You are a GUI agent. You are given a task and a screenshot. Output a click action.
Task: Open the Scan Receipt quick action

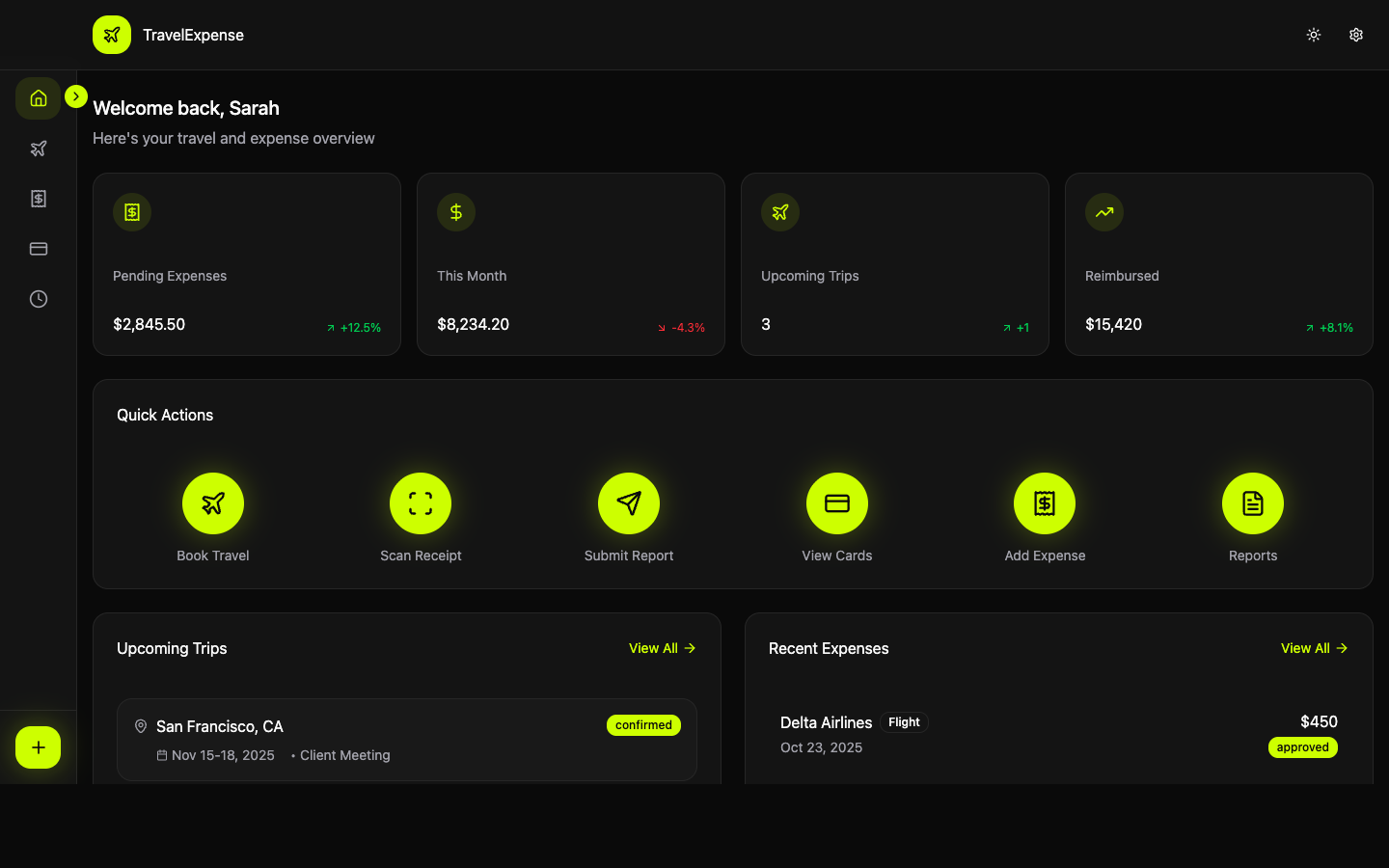(x=421, y=503)
